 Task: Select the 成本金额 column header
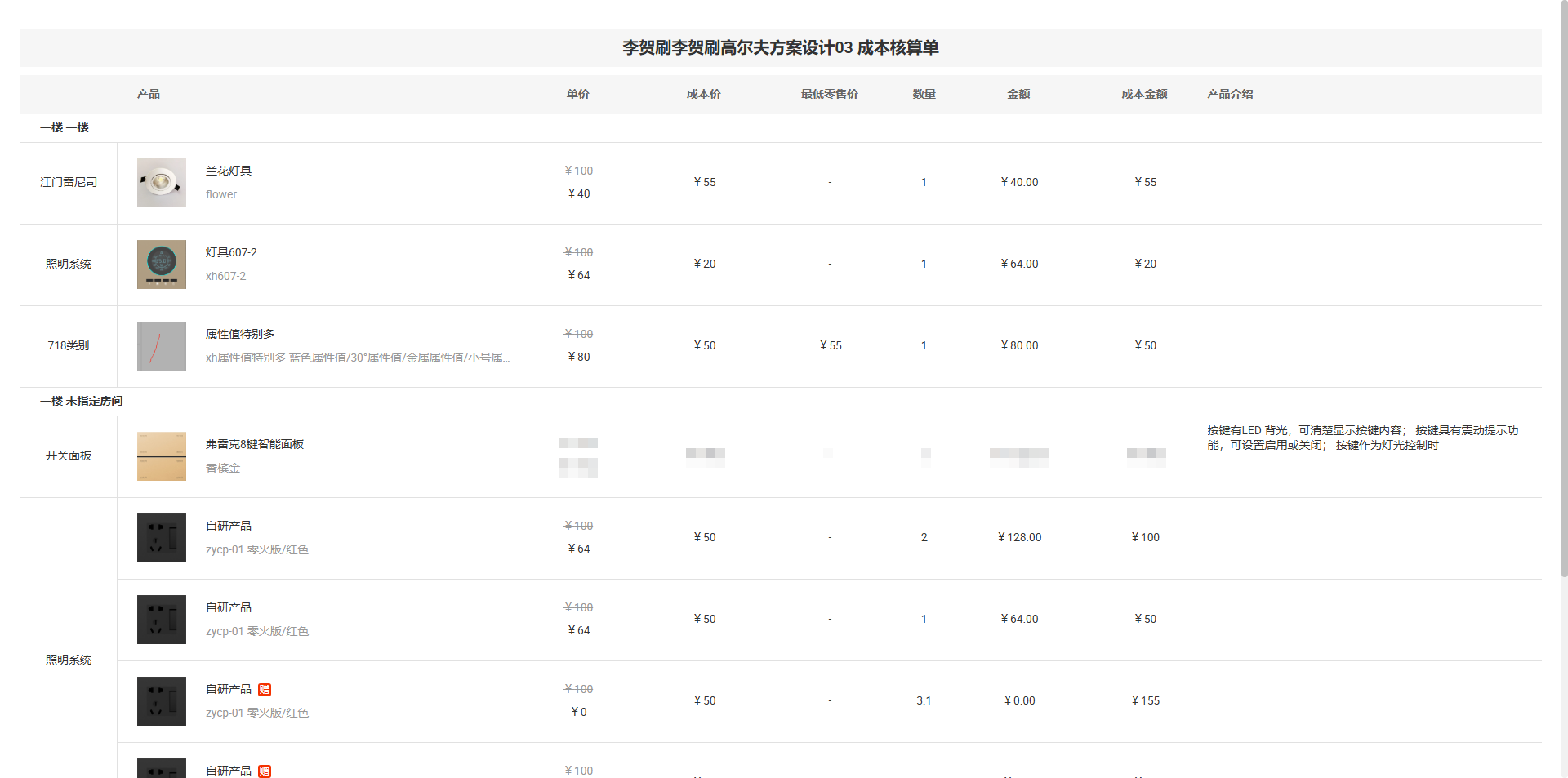pyautogui.click(x=1145, y=94)
